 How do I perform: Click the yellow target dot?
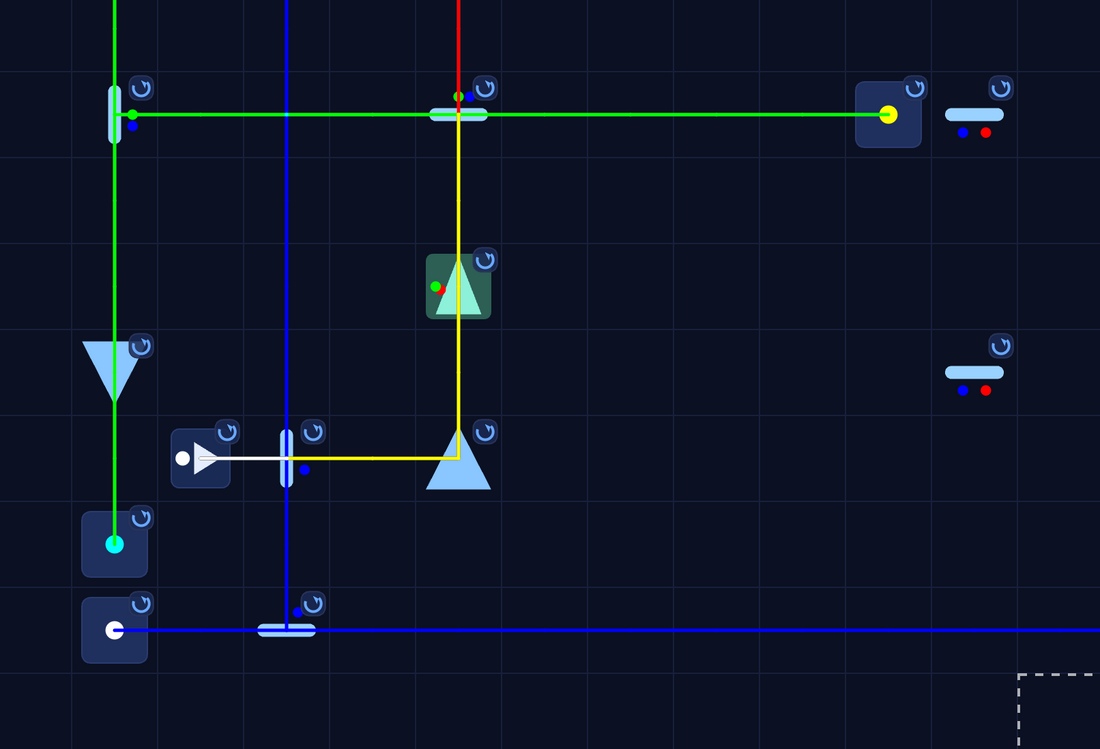coord(888,115)
